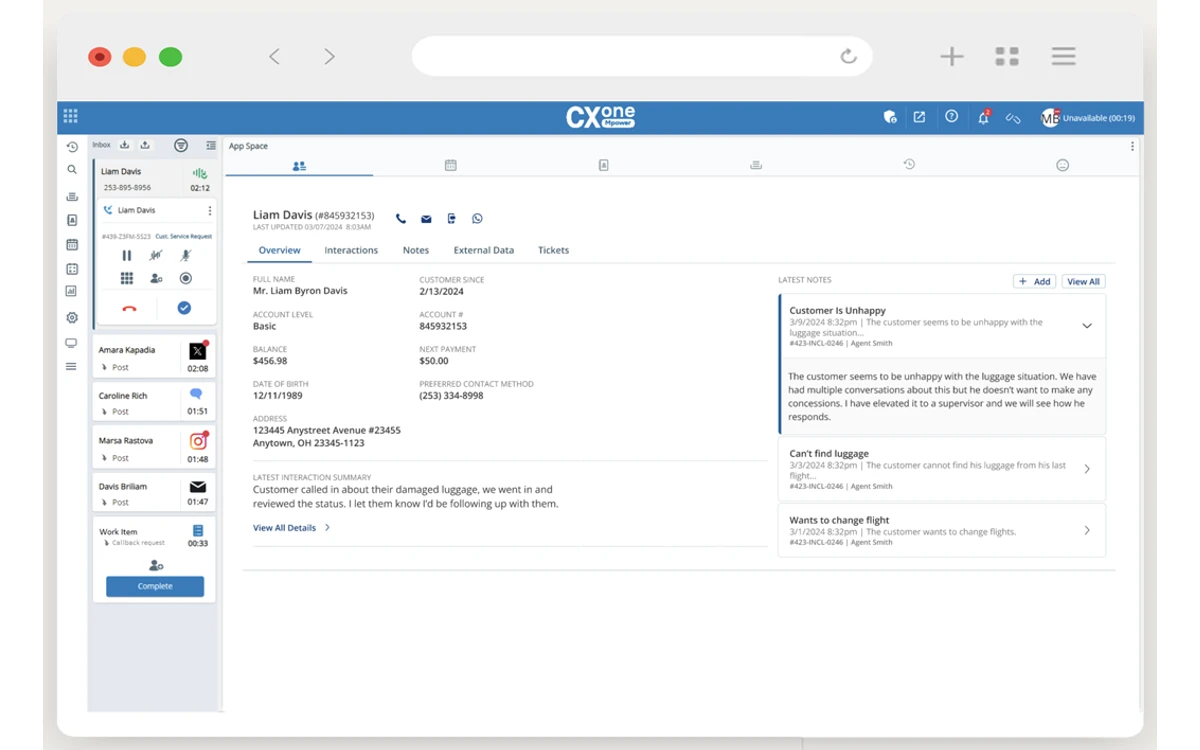Toggle mute microphone on the call
This screenshot has width=1200, height=750.
185,256
